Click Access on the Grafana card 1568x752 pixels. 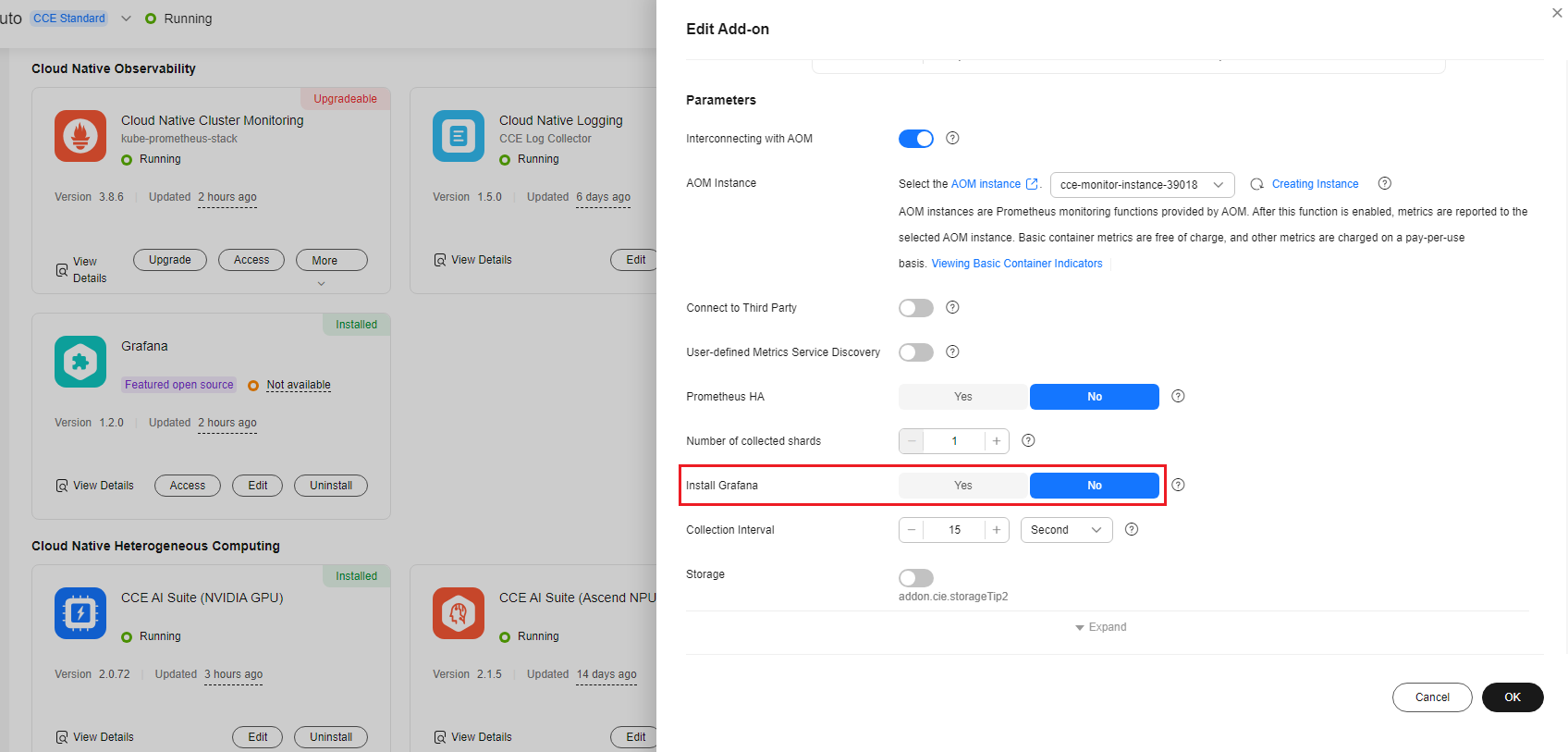pyautogui.click(x=188, y=486)
